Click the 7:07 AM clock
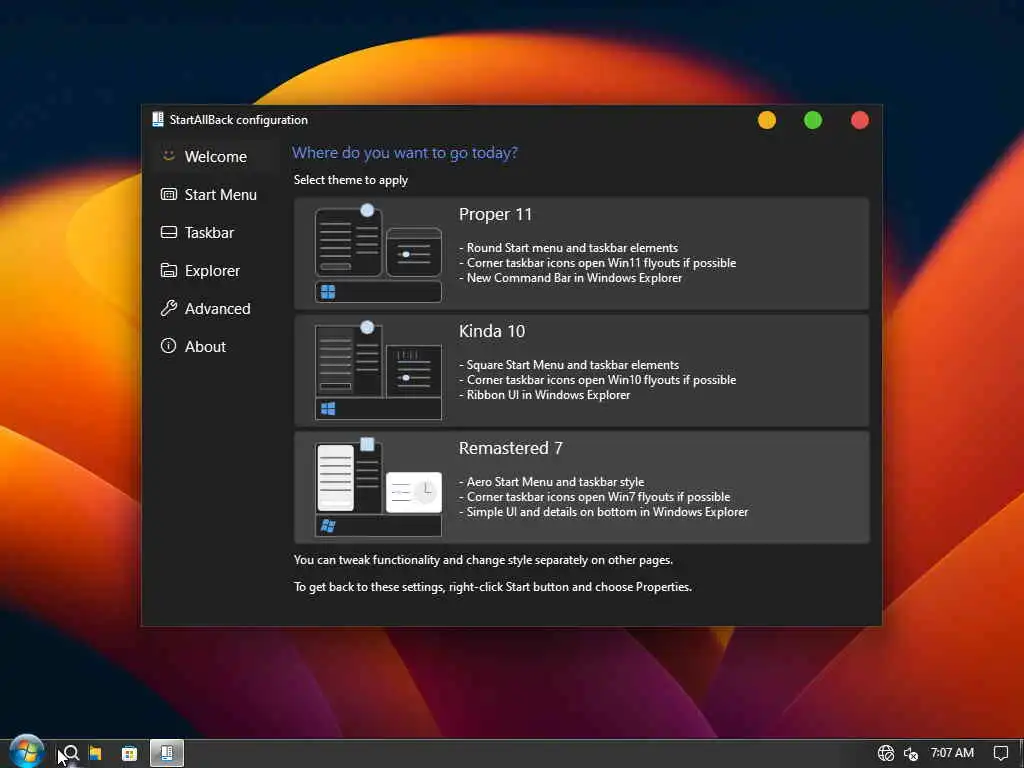The width and height of the screenshot is (1024, 768). click(x=952, y=753)
